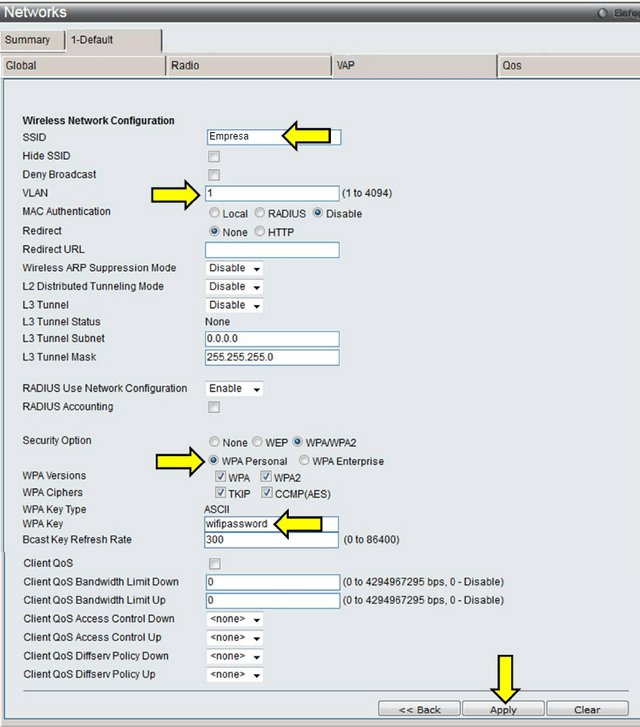Select HTTP redirect radio button
The width and height of the screenshot is (640, 727).
260,232
